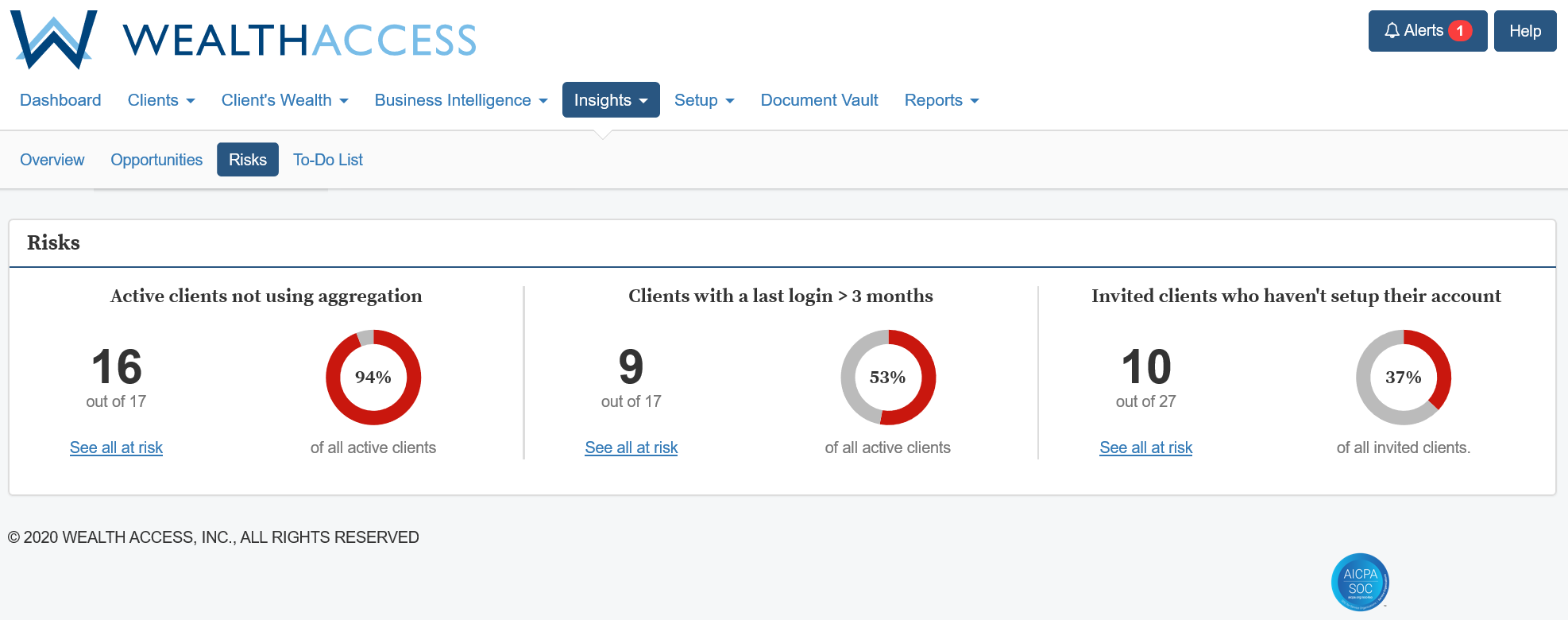This screenshot has width=1568, height=620.
Task: Click the 2020 Wealth Access copyright text
Action: coord(213,537)
